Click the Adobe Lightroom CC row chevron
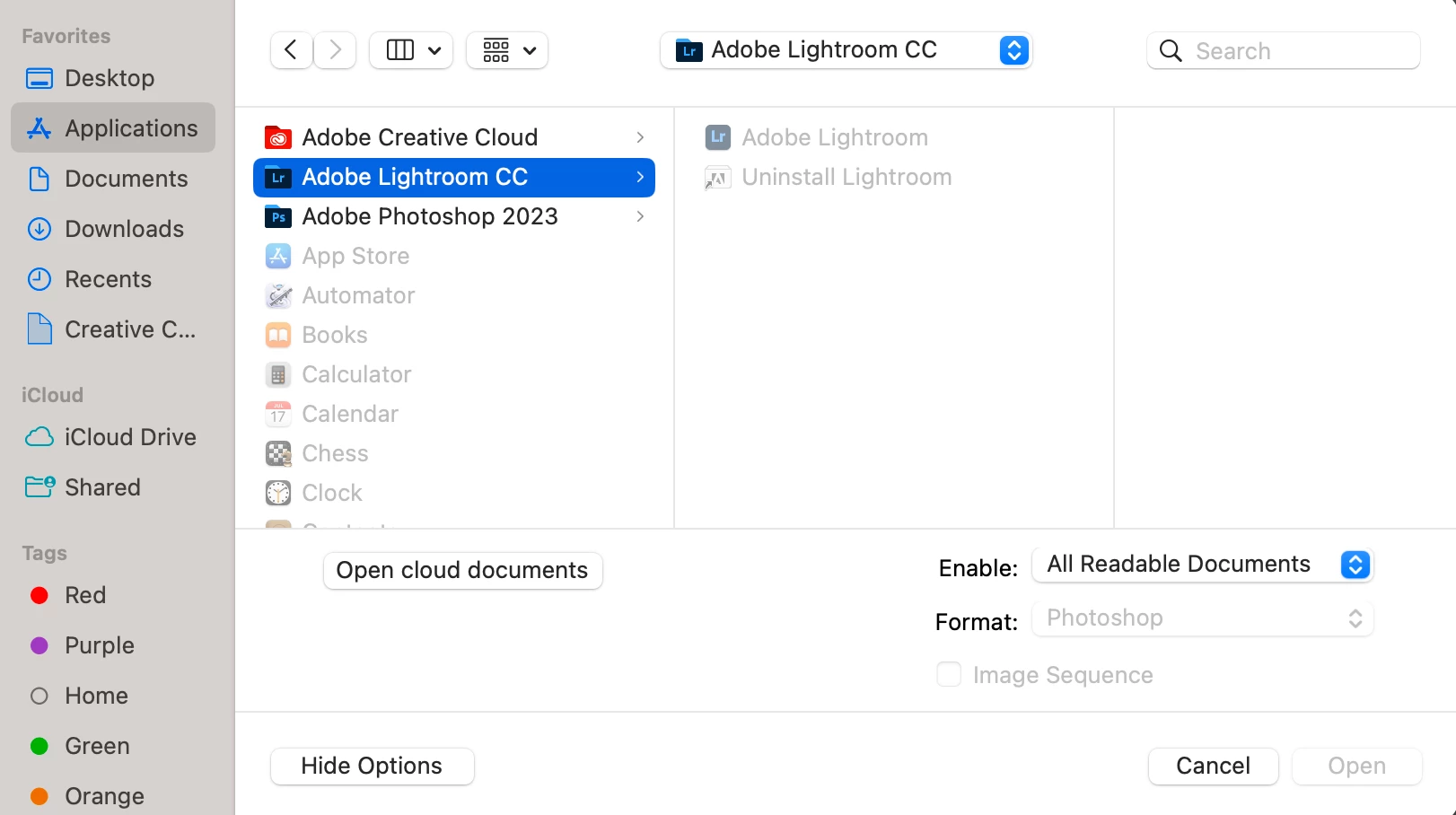The image size is (1456, 815). [640, 177]
